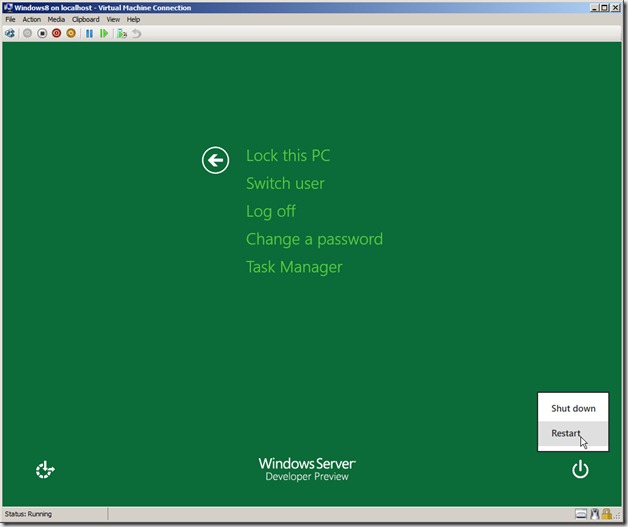Open the Media menu
The width and height of the screenshot is (628, 527).
(56, 19)
